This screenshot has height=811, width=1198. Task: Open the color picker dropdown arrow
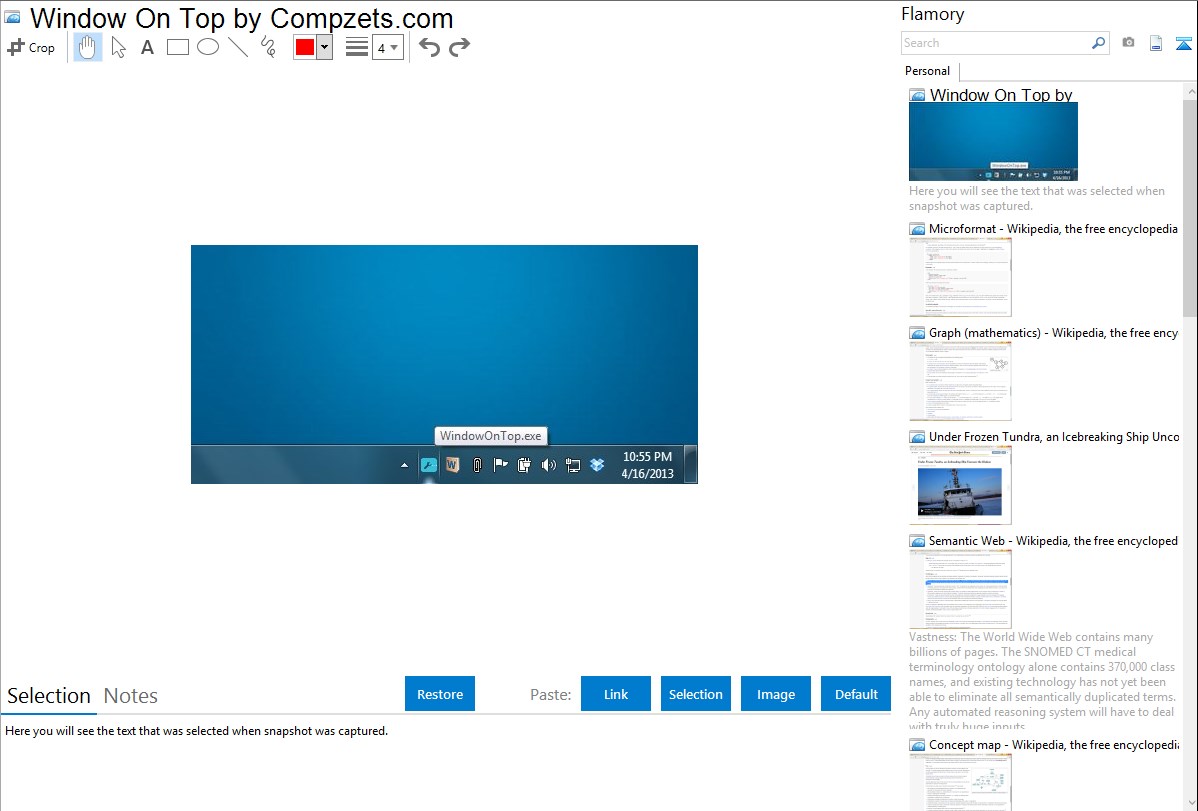pyautogui.click(x=324, y=47)
